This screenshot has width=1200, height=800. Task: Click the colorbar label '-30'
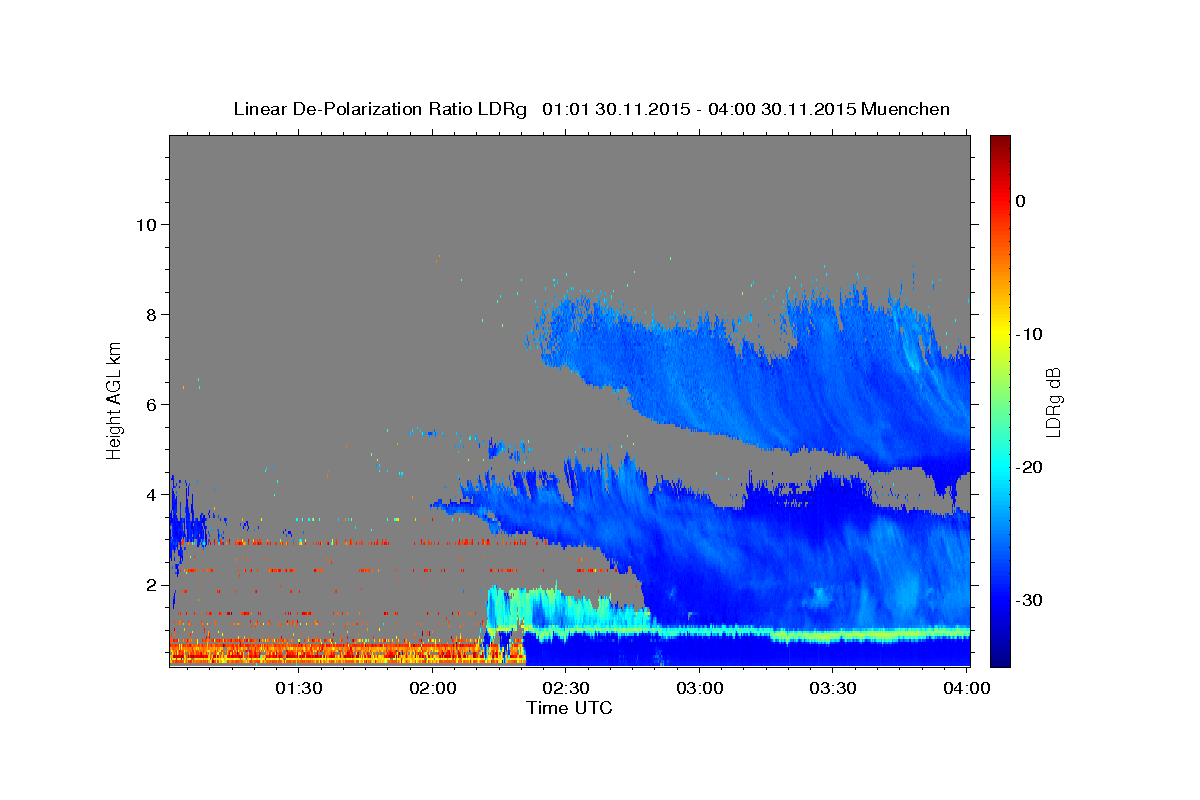1030,600
